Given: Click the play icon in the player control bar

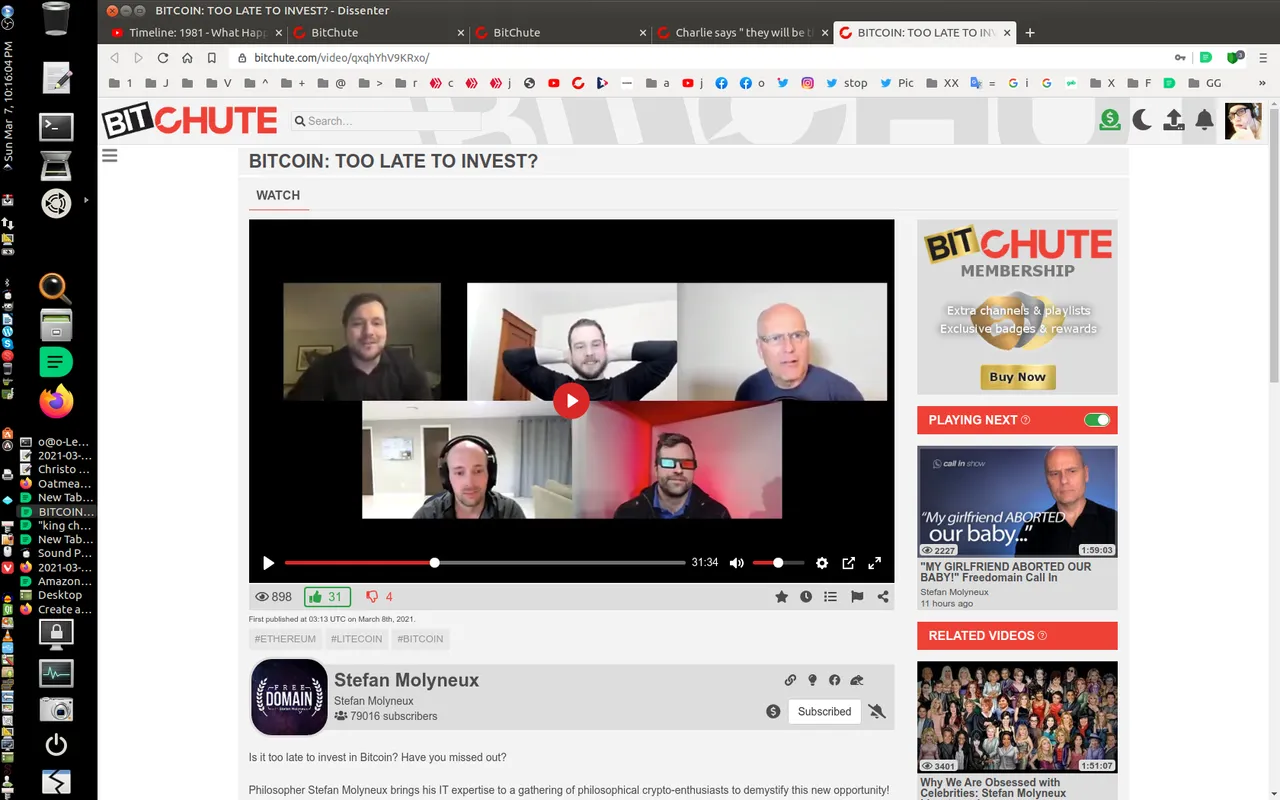Looking at the screenshot, I should click(268, 563).
